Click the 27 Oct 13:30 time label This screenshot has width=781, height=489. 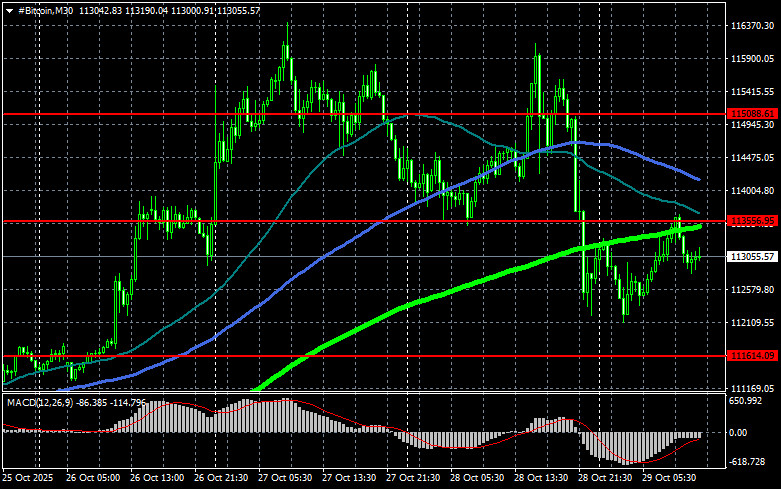pos(349,478)
